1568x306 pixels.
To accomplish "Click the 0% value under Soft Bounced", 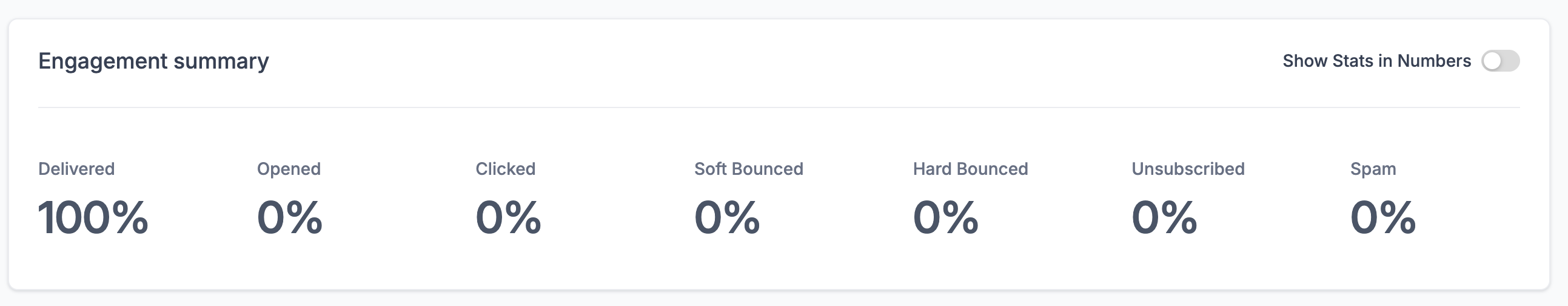I will coord(727,217).
